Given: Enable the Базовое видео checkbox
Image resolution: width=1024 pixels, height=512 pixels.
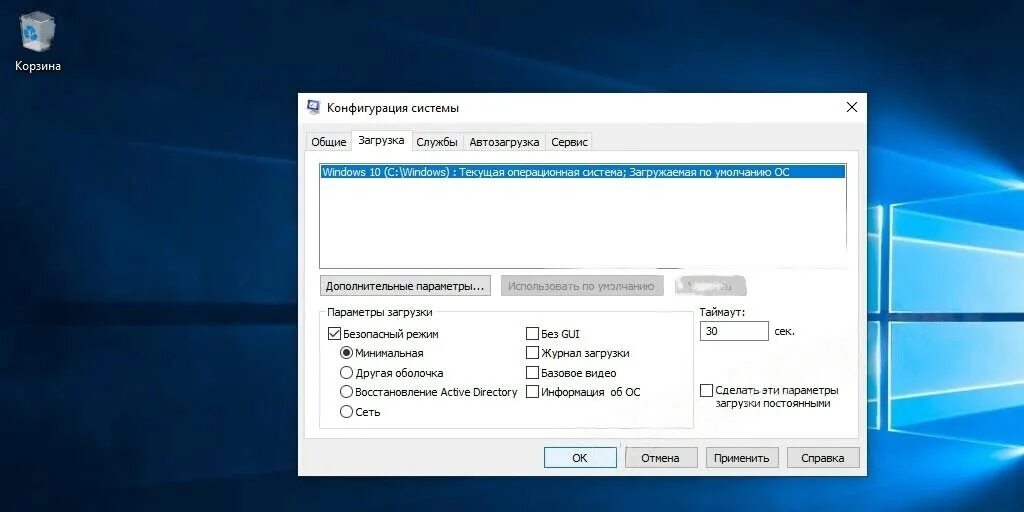Looking at the screenshot, I should click(x=532, y=373).
